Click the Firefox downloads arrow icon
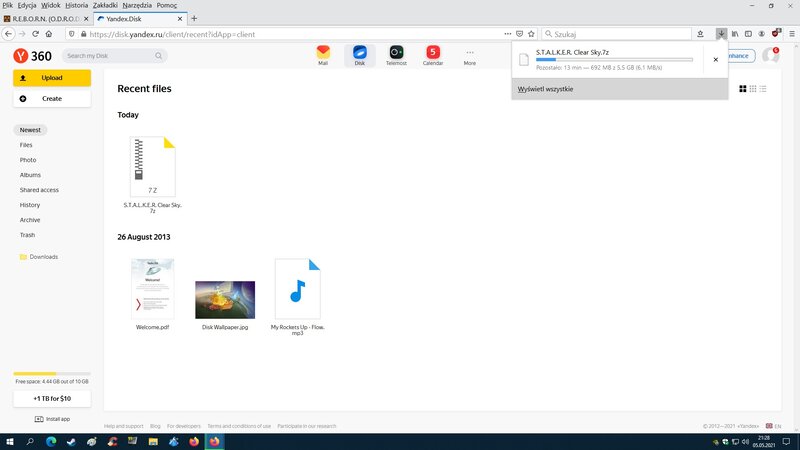800x450 pixels. tap(721, 34)
